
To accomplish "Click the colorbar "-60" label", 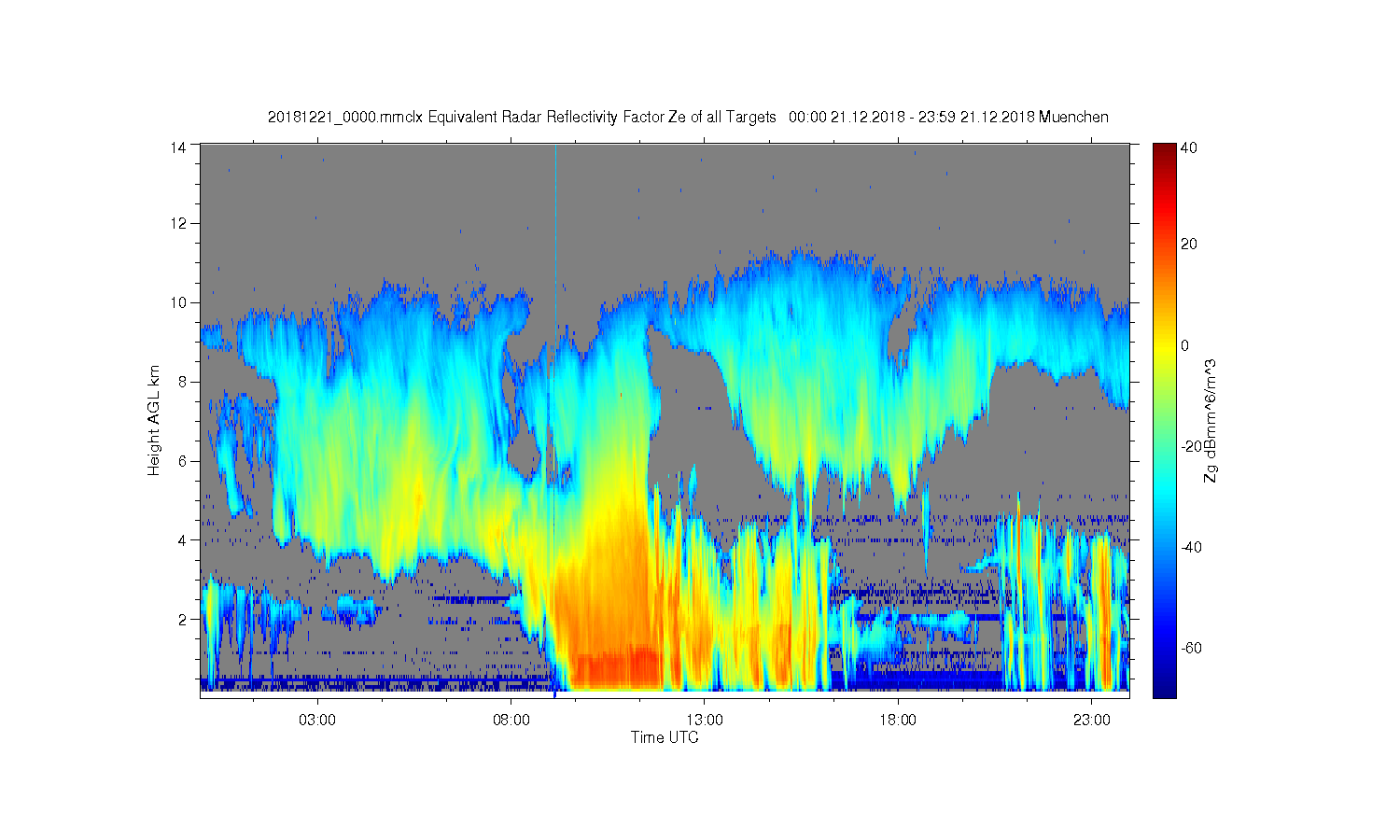I will click(x=1191, y=648).
